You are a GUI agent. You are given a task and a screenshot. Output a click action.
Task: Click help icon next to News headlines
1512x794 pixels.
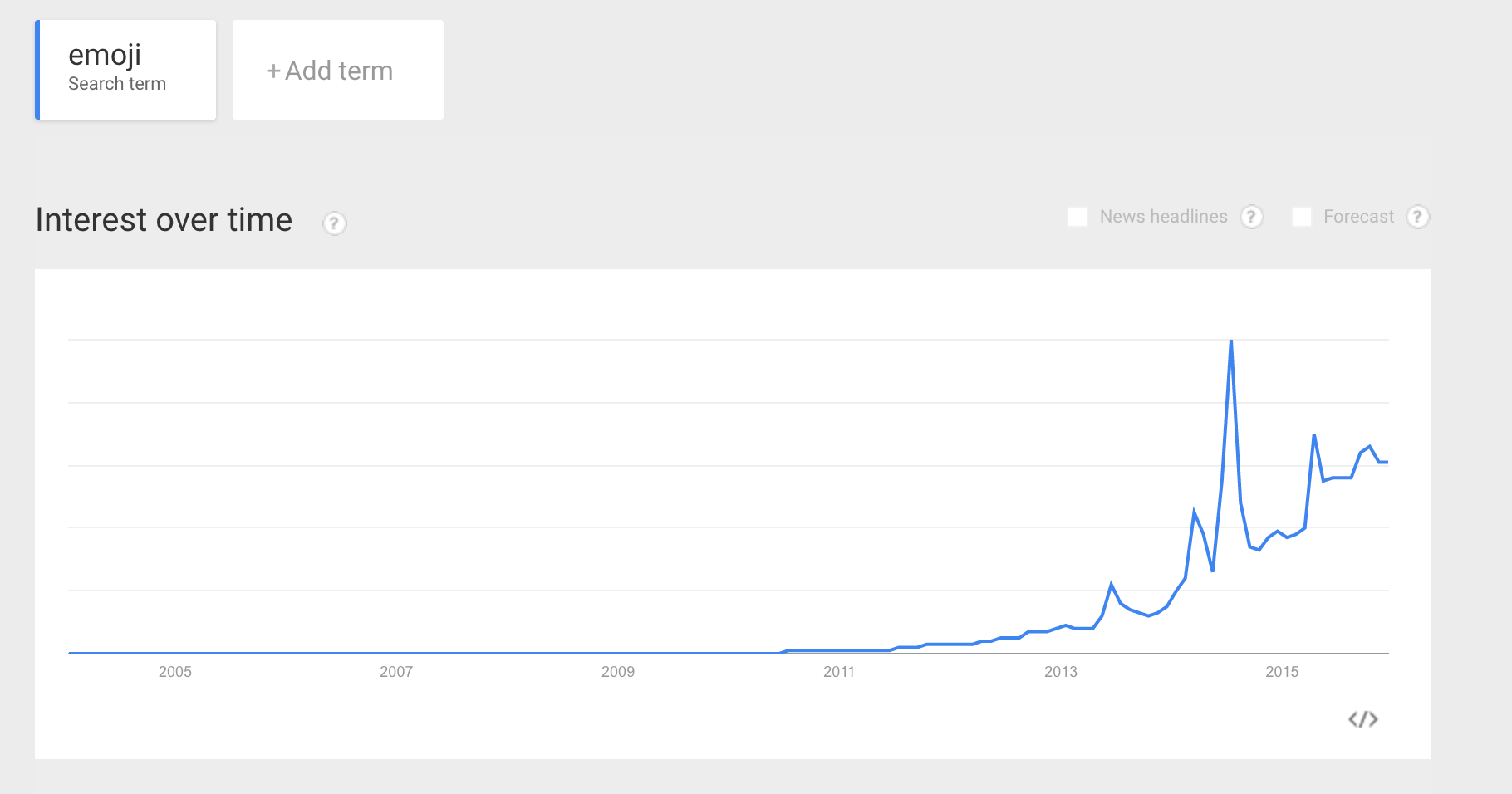click(x=1252, y=217)
